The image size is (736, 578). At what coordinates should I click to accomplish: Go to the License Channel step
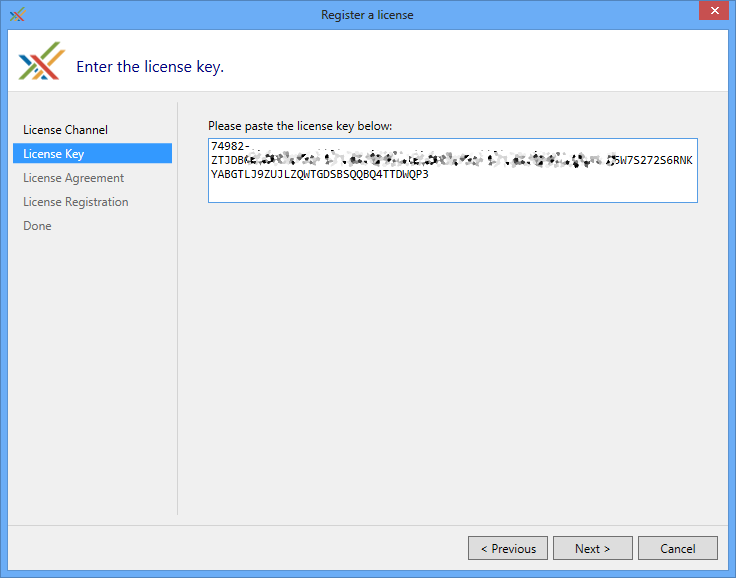[66, 130]
